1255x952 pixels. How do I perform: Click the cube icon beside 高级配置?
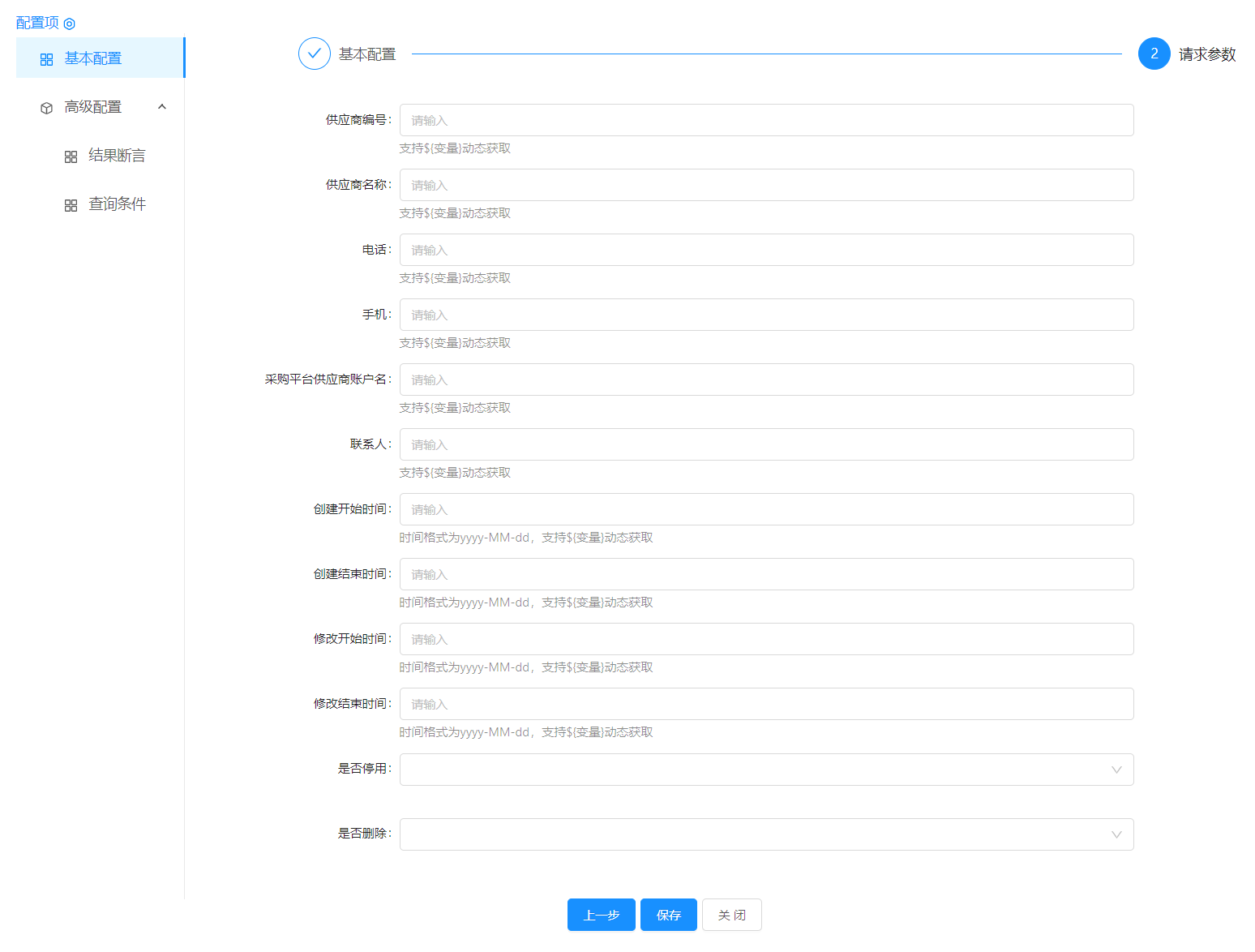46,108
